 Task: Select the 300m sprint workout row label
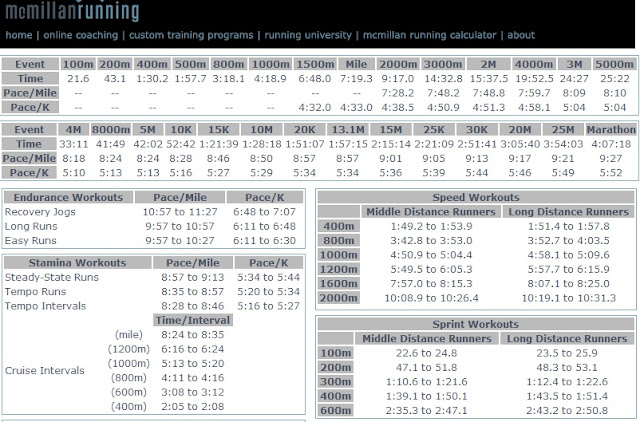336,382
